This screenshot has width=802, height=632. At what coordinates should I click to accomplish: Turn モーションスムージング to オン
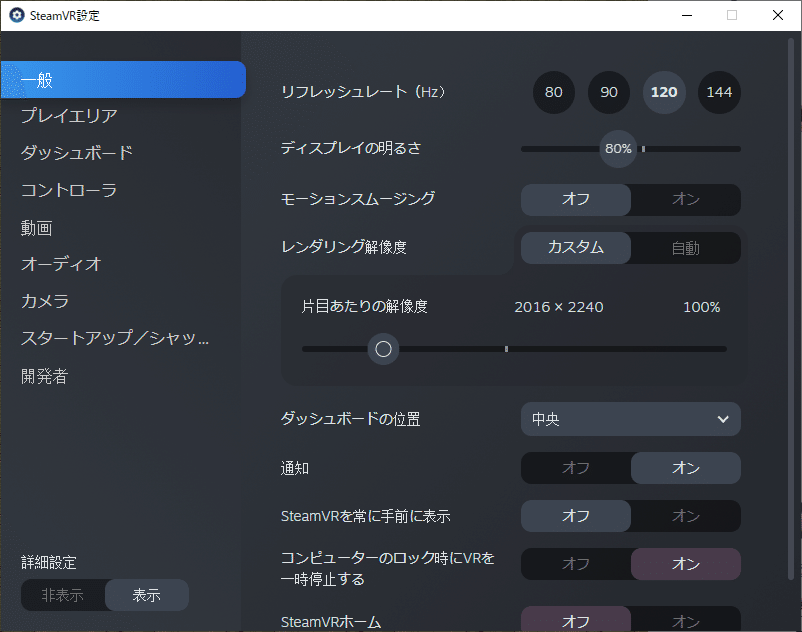(686, 199)
